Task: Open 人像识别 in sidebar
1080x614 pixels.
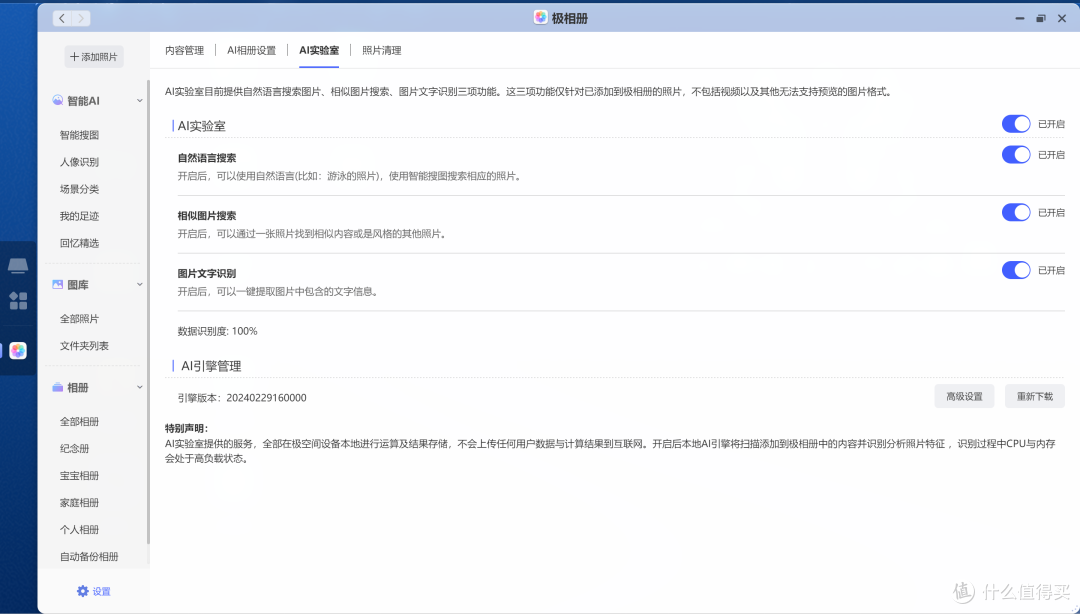Action: 79,162
